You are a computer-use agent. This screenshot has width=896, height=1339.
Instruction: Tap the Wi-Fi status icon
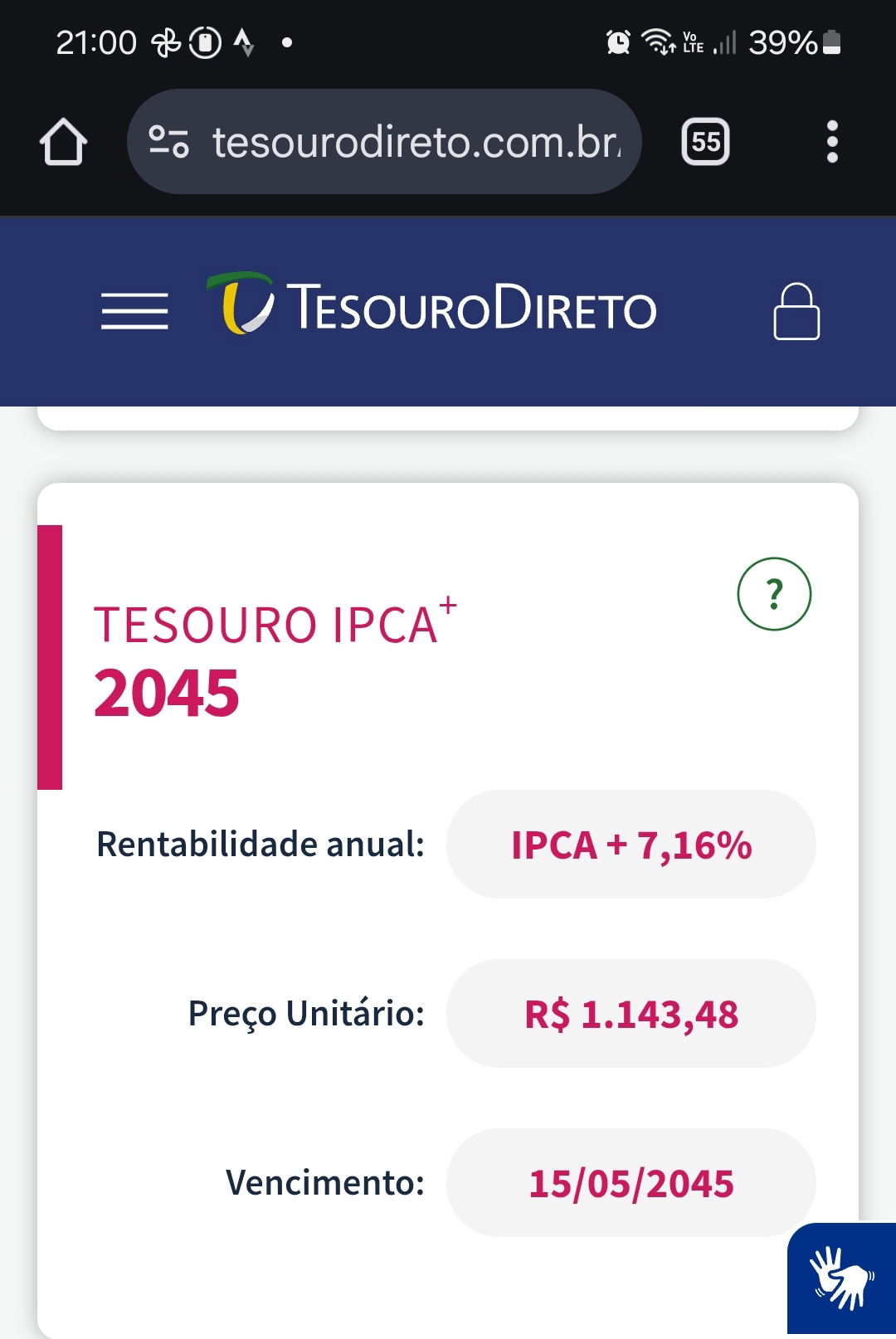[660, 41]
